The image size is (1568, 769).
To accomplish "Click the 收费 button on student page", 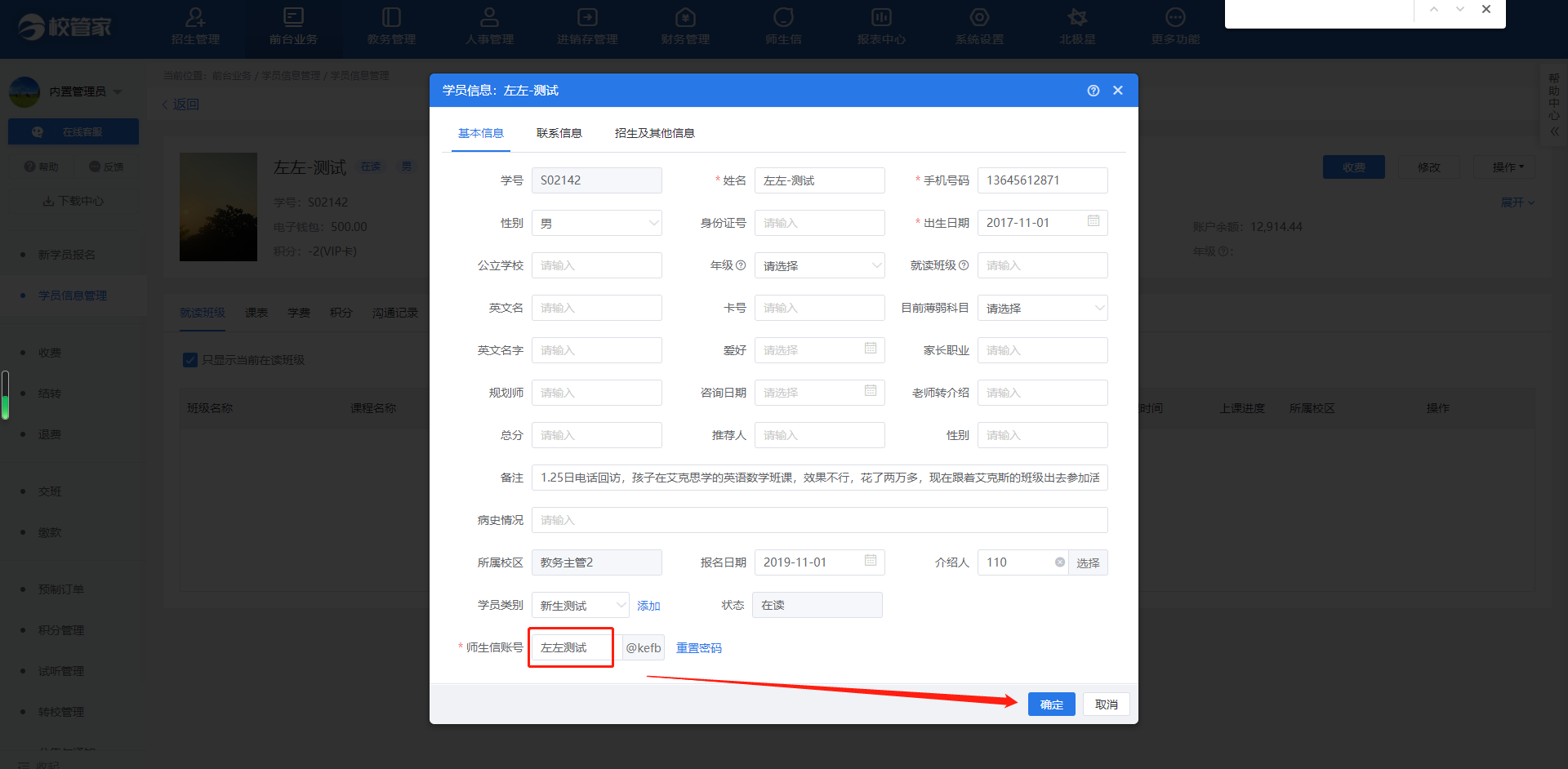I will coord(1354,167).
